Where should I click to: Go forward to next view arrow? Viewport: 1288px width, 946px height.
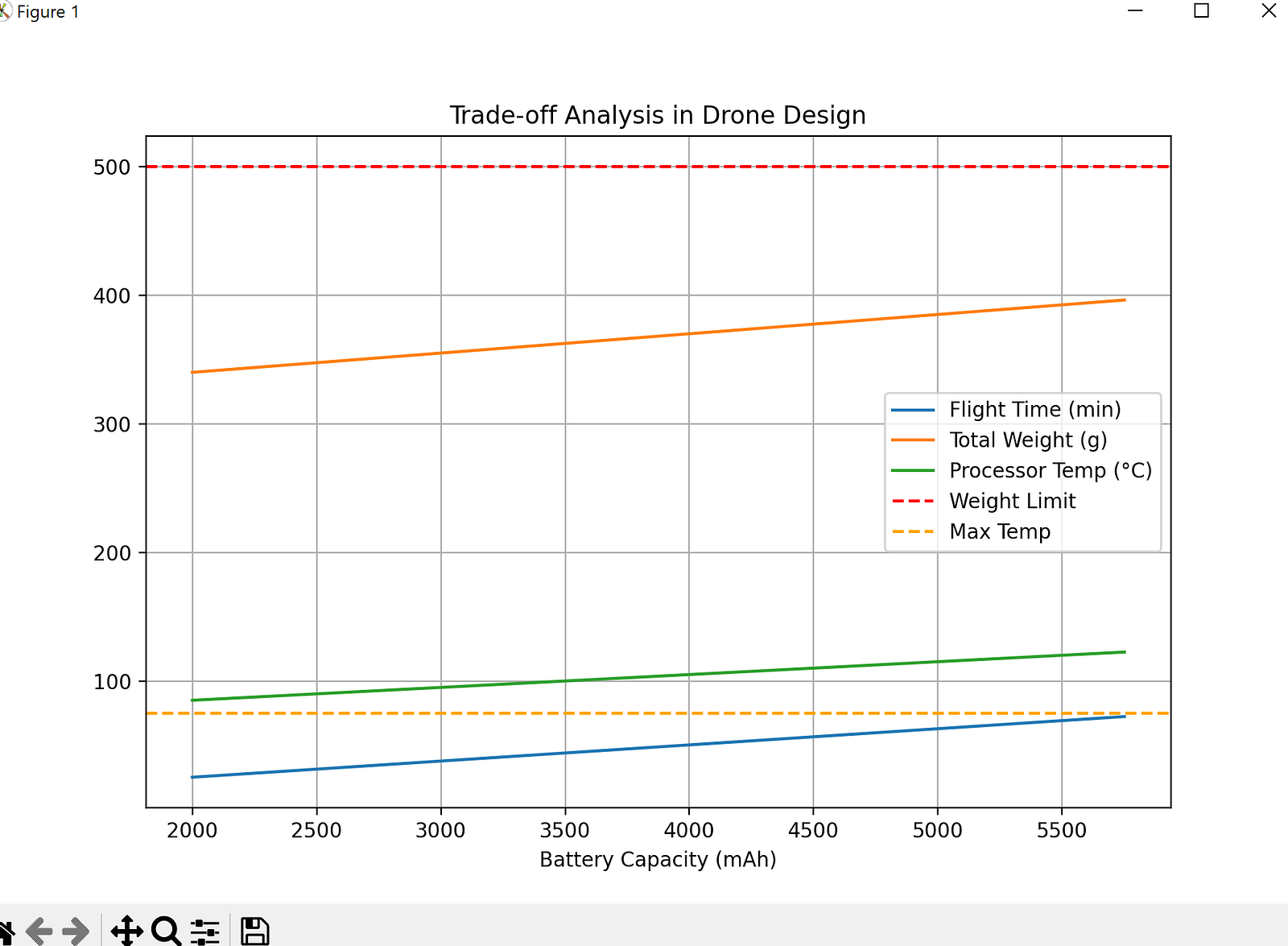(x=76, y=932)
